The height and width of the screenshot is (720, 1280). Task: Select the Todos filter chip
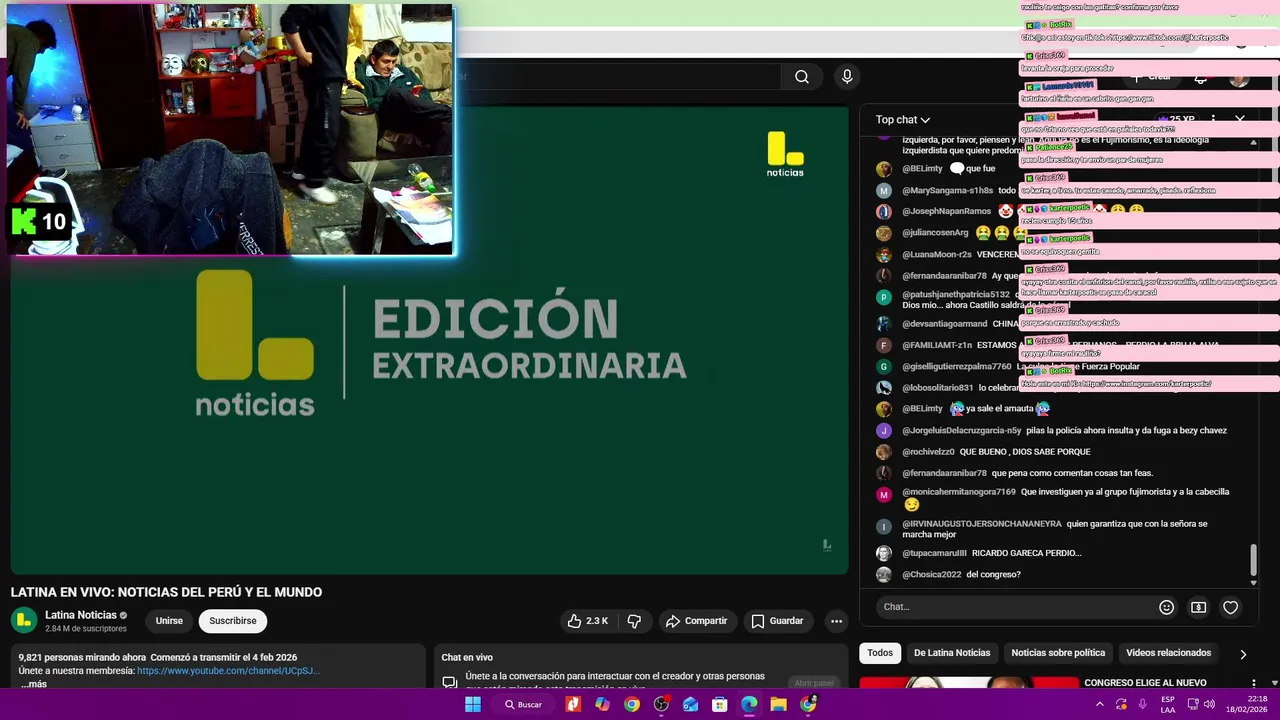(880, 653)
